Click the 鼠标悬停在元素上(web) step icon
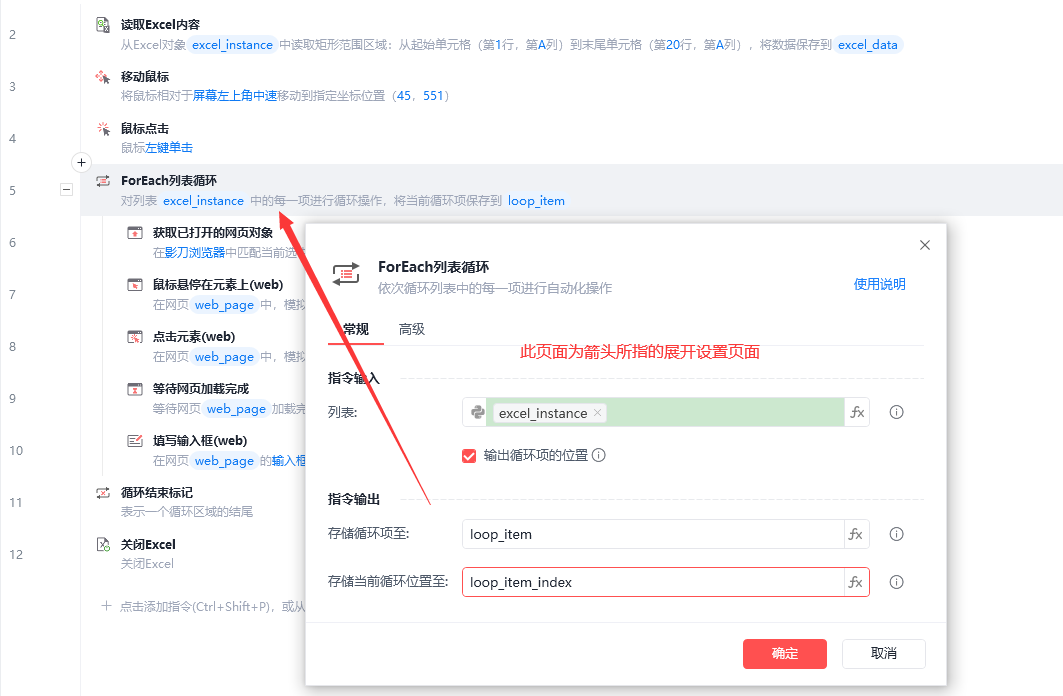The height and width of the screenshot is (696, 1063). [135, 285]
